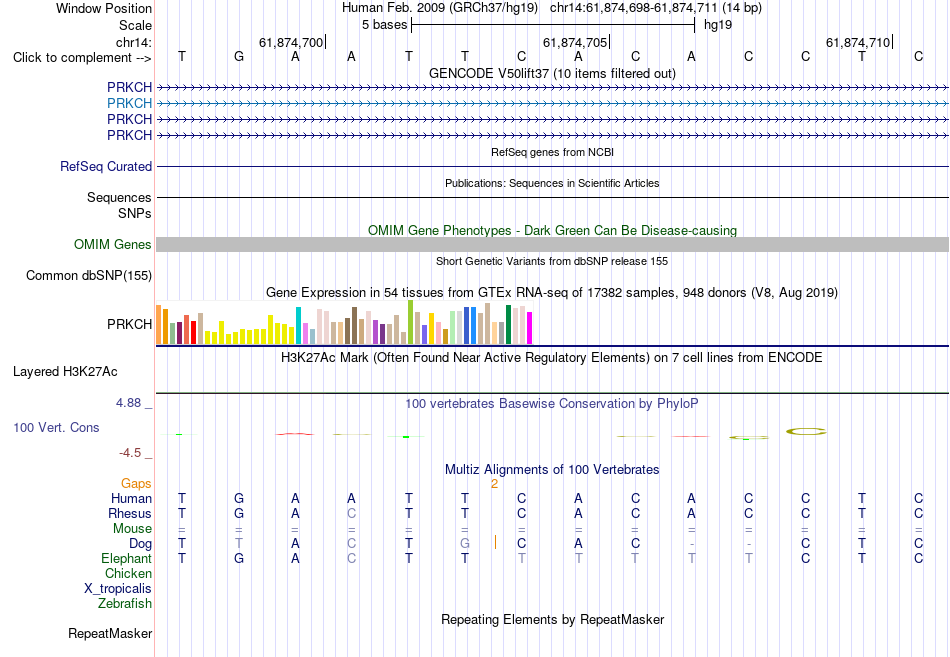
Task: Click the hg19 label beside scale bar
Action: click(718, 25)
